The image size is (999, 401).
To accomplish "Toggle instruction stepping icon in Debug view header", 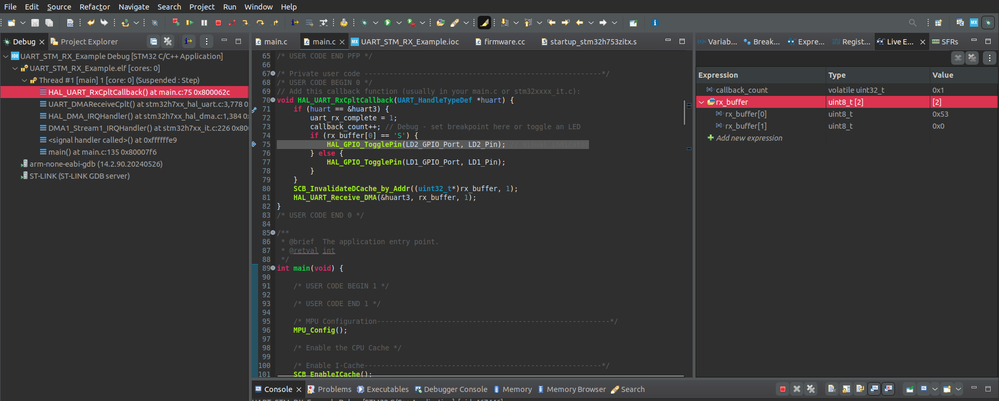I will (x=189, y=41).
